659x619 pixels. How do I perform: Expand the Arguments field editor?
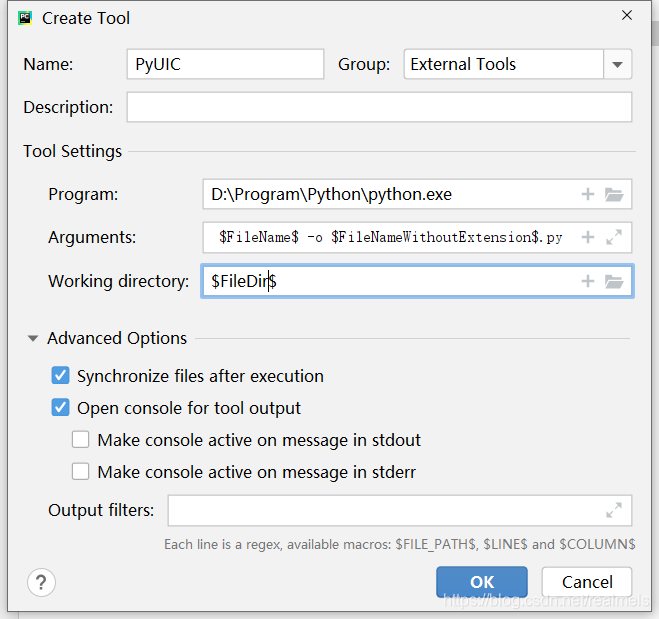(614, 237)
